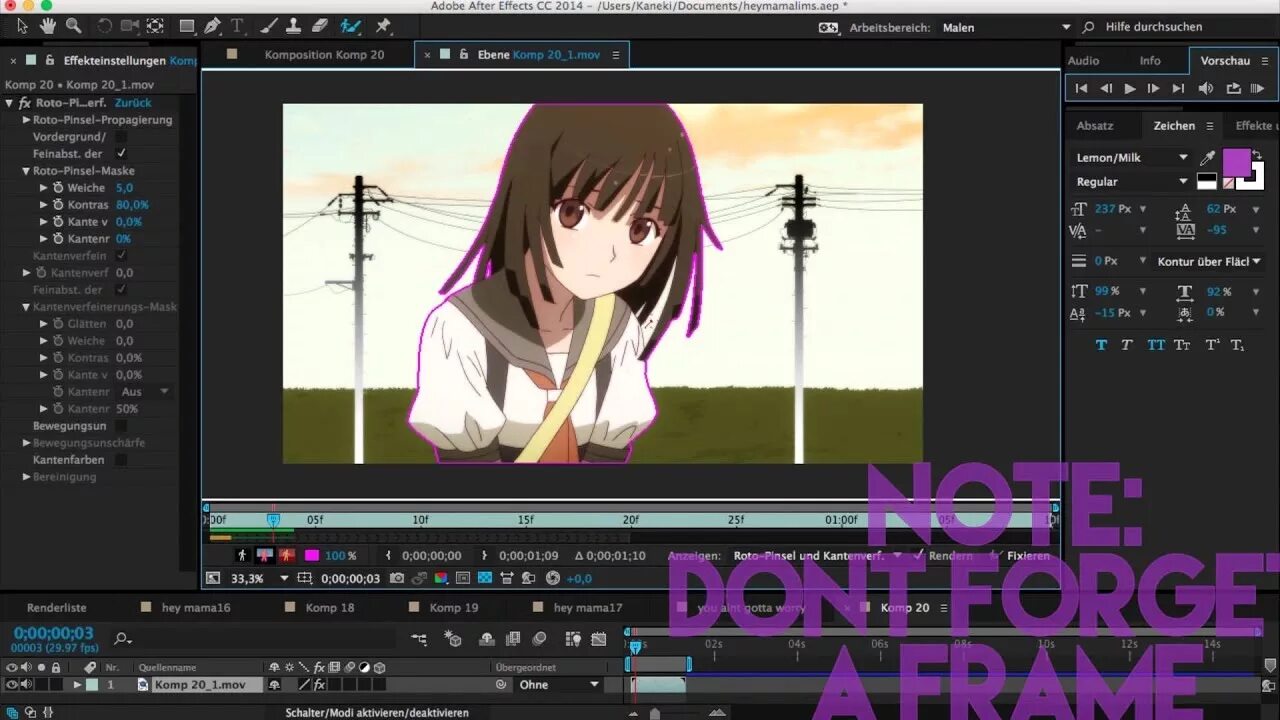
Task: Select the Eraser tool
Action: tap(319, 26)
